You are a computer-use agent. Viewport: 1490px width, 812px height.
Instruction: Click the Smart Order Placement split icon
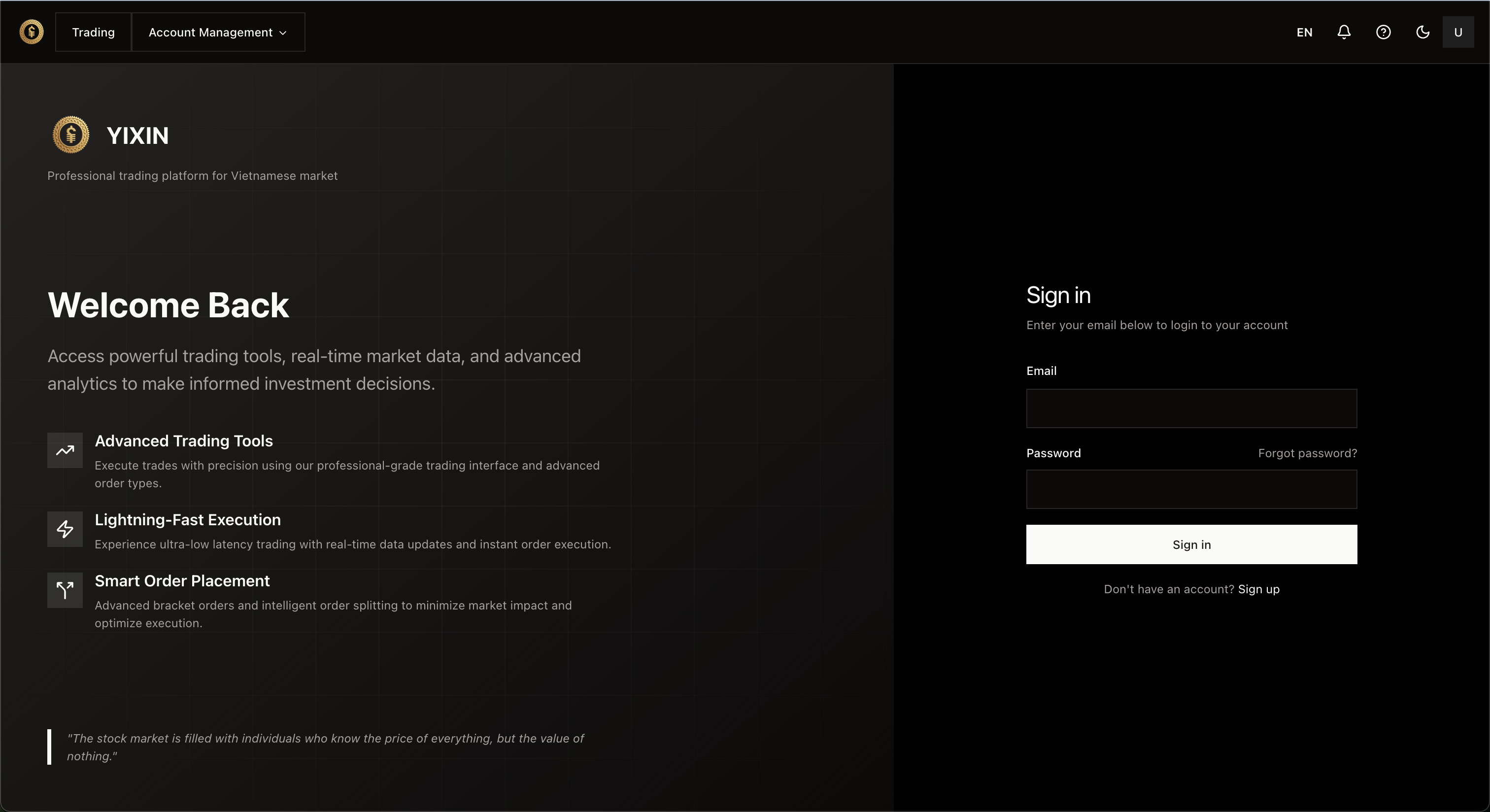pos(65,590)
